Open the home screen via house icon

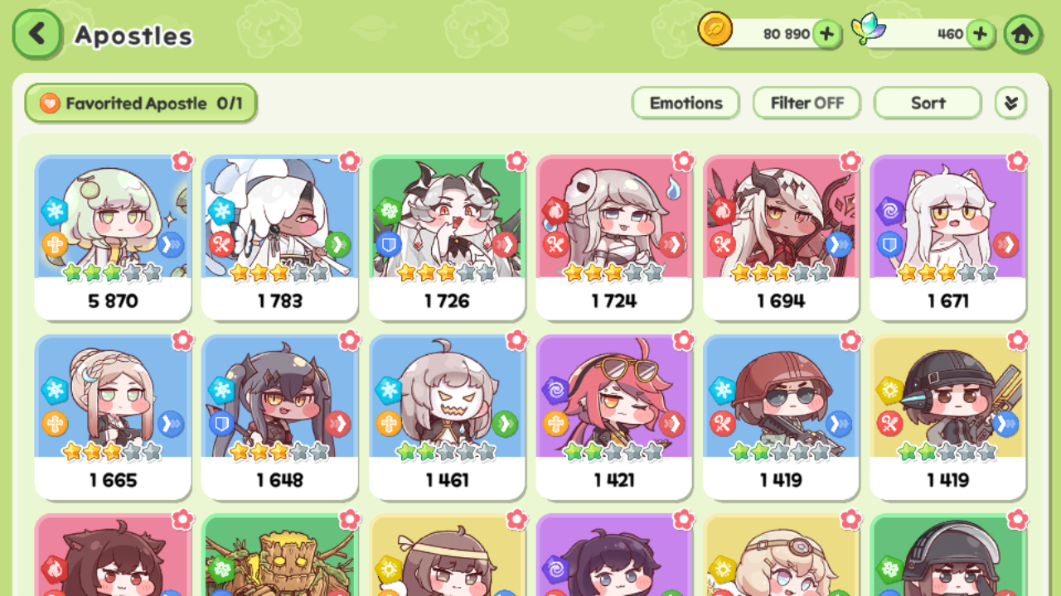coord(1022,34)
